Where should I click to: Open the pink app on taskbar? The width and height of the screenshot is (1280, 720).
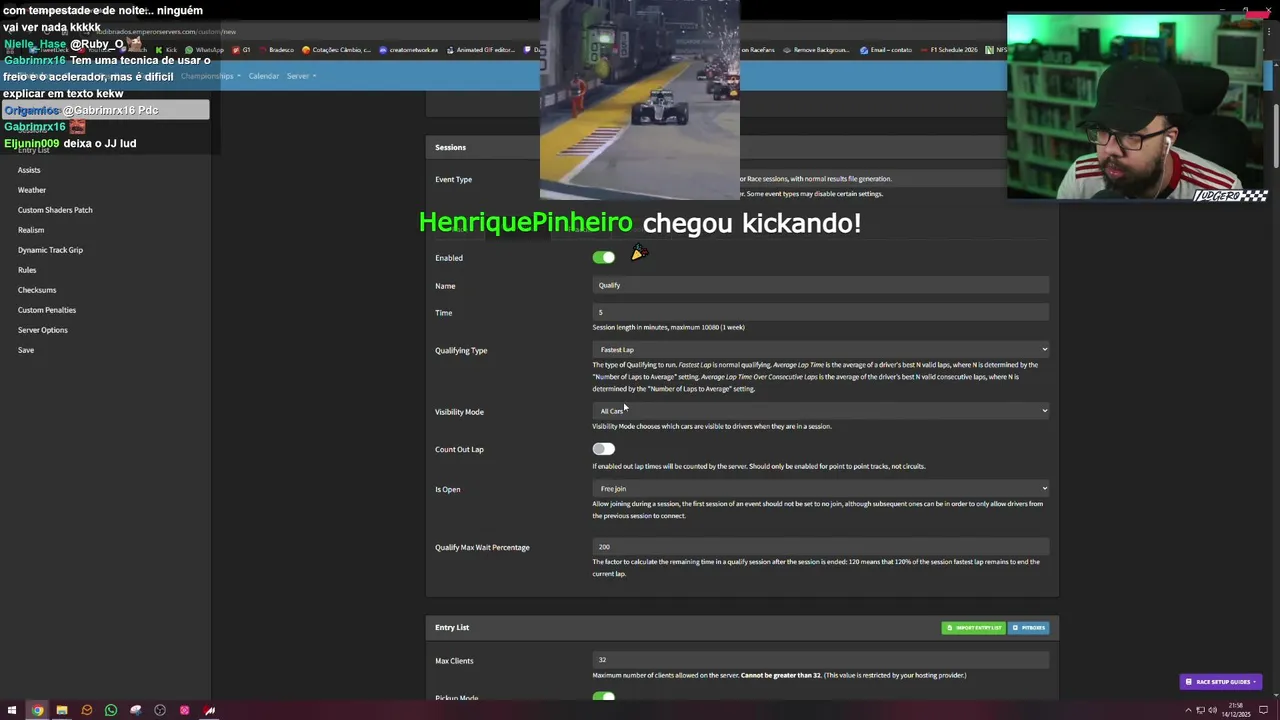click(184, 710)
